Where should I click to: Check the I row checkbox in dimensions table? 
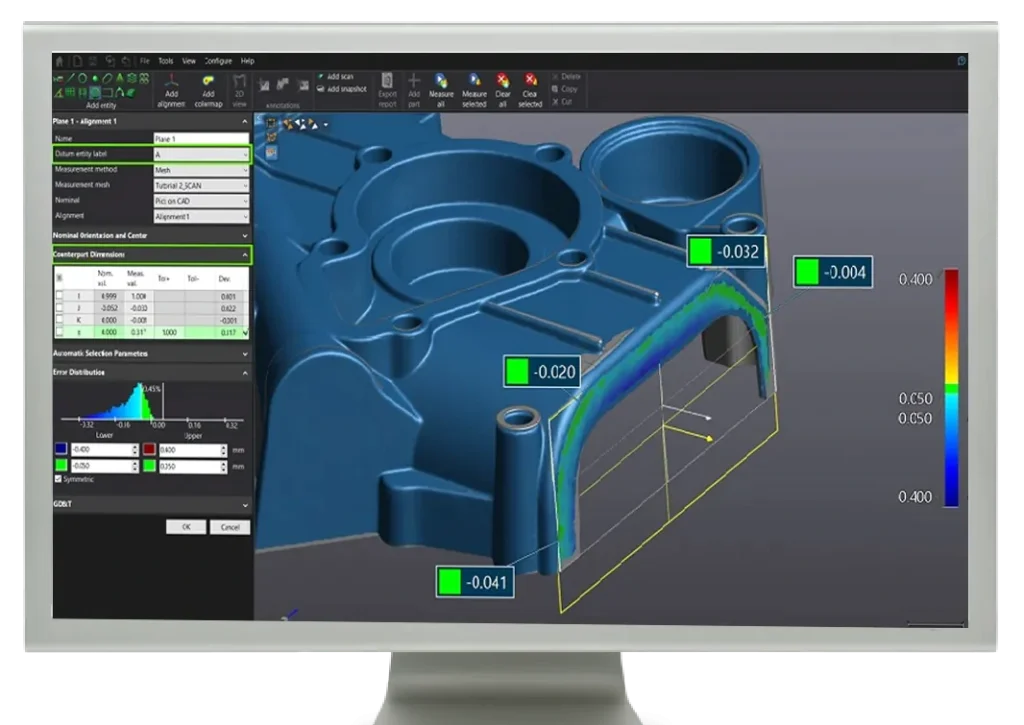pyautogui.click(x=60, y=295)
